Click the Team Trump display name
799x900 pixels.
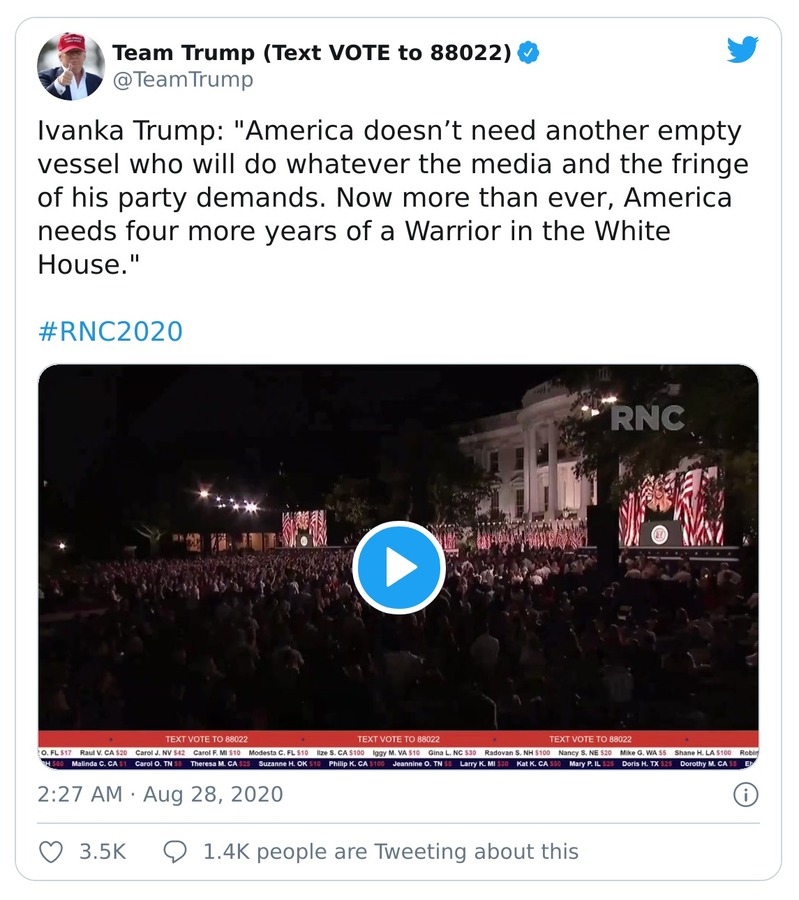click(310, 53)
